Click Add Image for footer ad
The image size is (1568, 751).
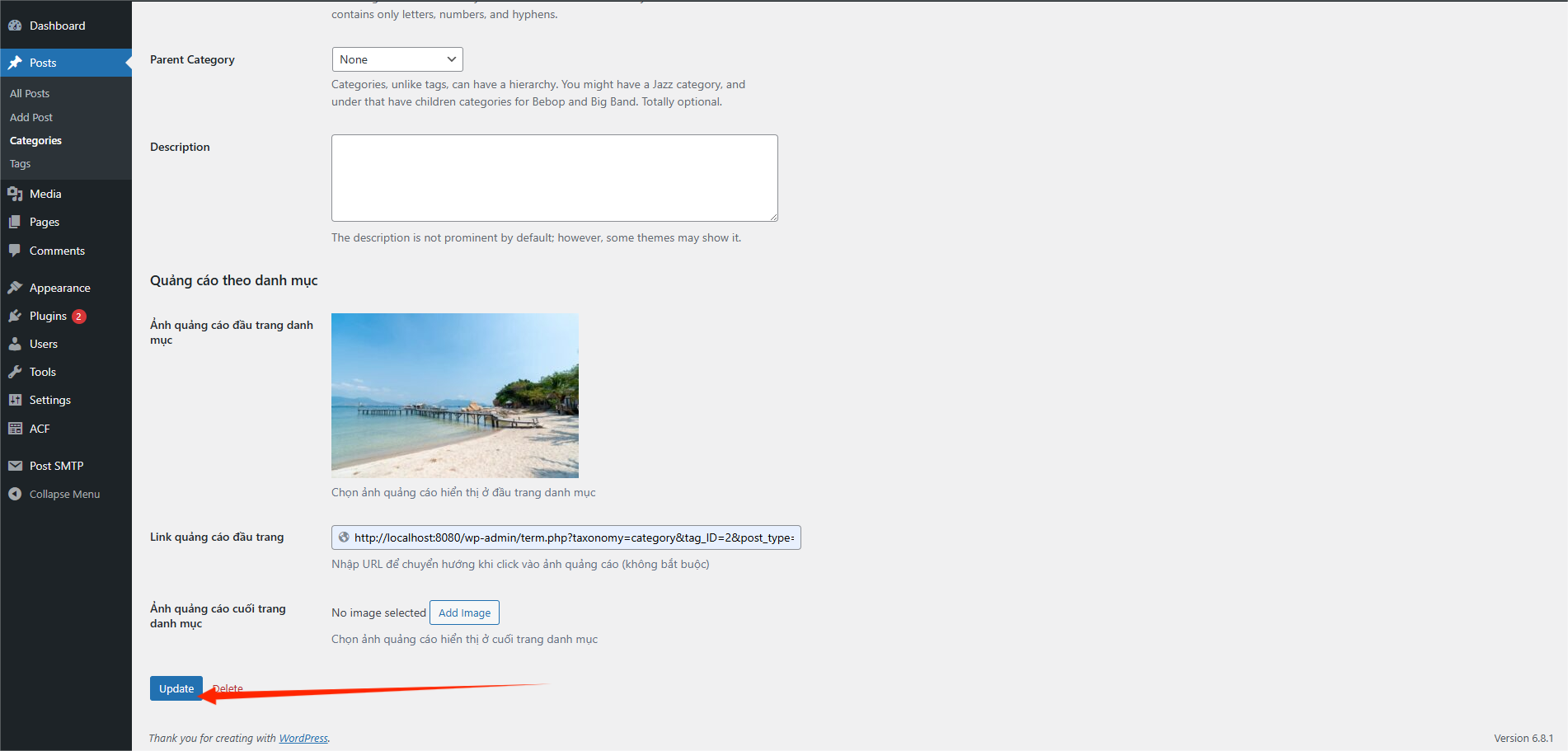point(464,613)
